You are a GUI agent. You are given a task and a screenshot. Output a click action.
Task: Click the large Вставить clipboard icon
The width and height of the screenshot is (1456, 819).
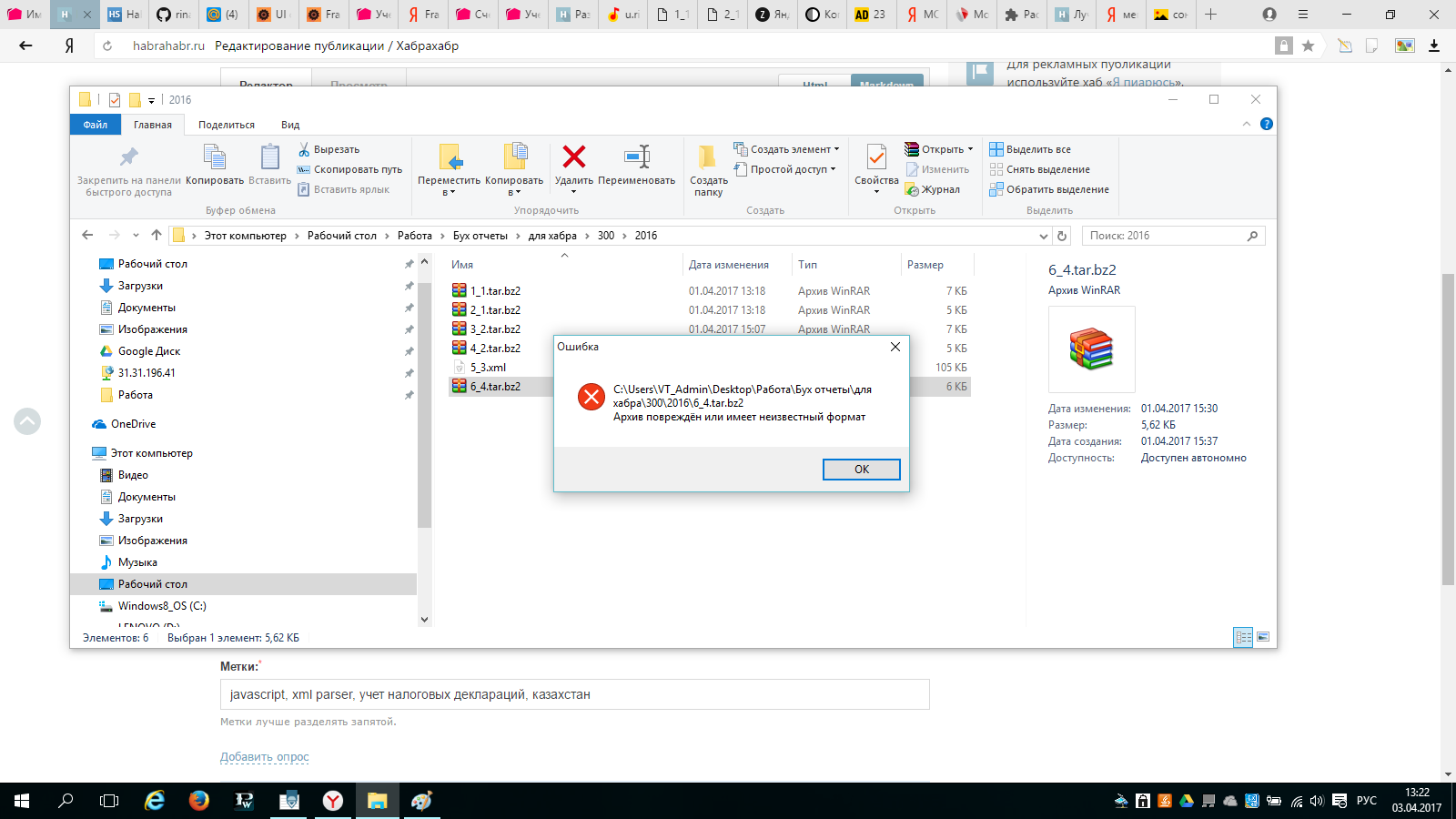click(269, 157)
